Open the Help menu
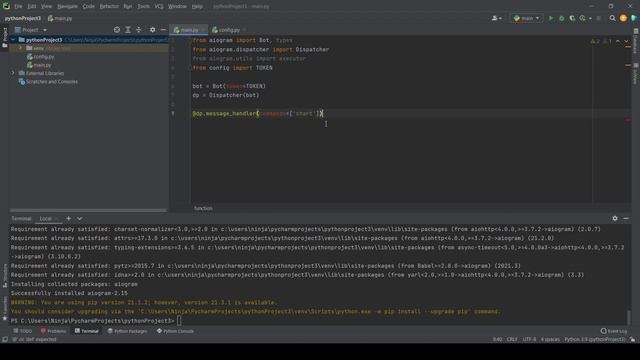640x360 pixels. pyautogui.click(x=197, y=7)
